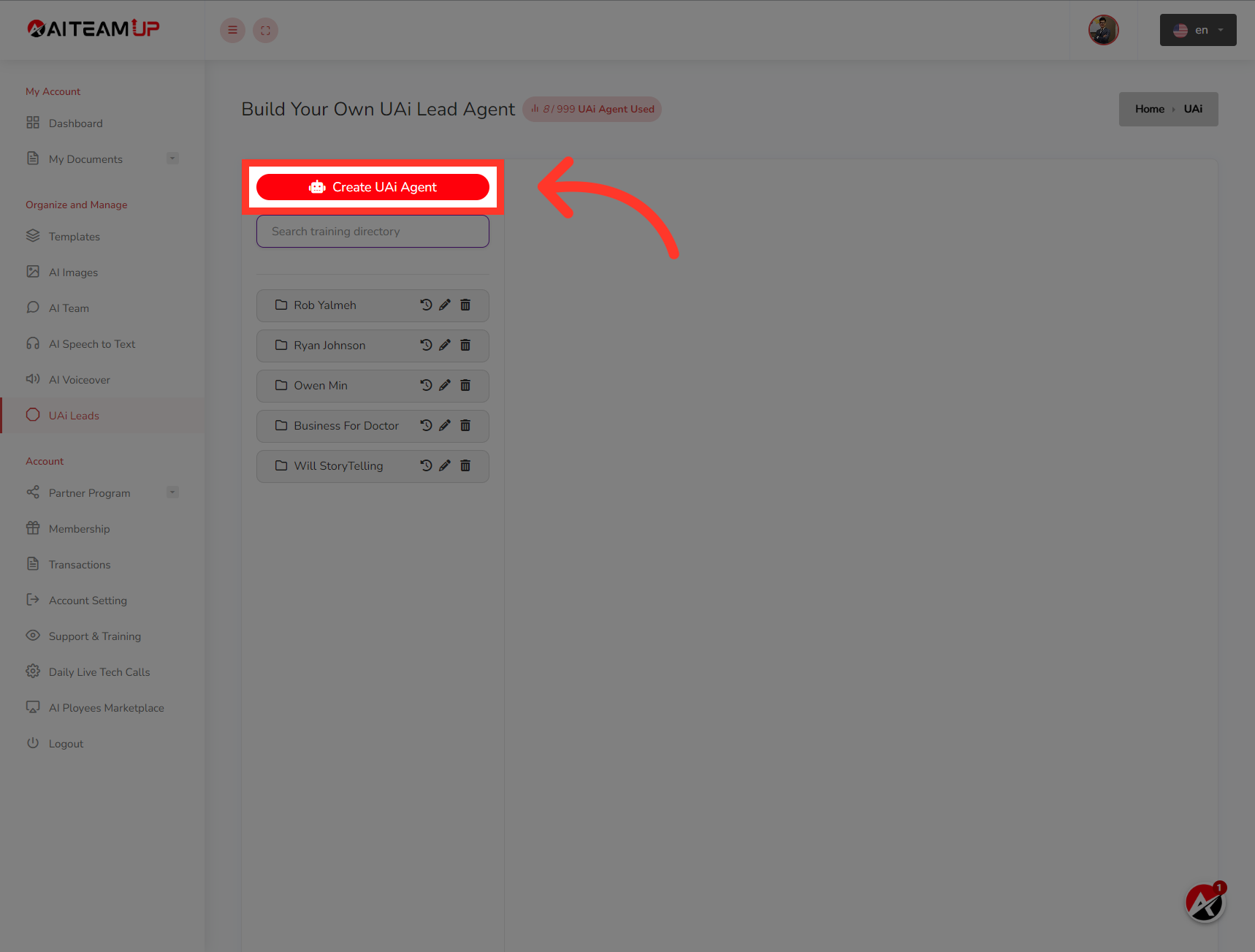
Task: Focus the Search training directory field
Action: pos(373,232)
